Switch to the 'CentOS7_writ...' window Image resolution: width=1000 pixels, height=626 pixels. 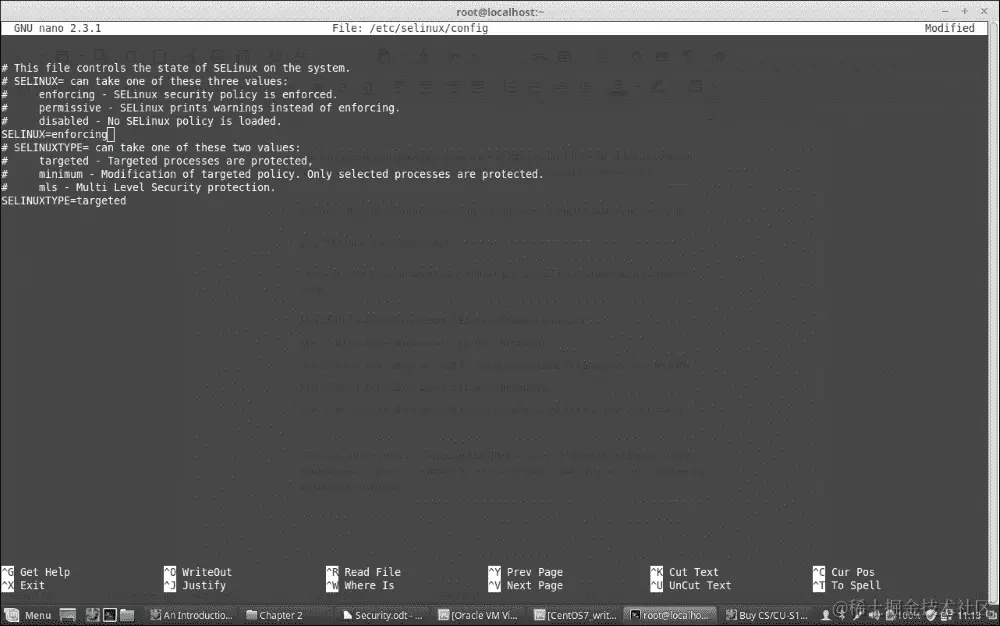tap(573, 614)
